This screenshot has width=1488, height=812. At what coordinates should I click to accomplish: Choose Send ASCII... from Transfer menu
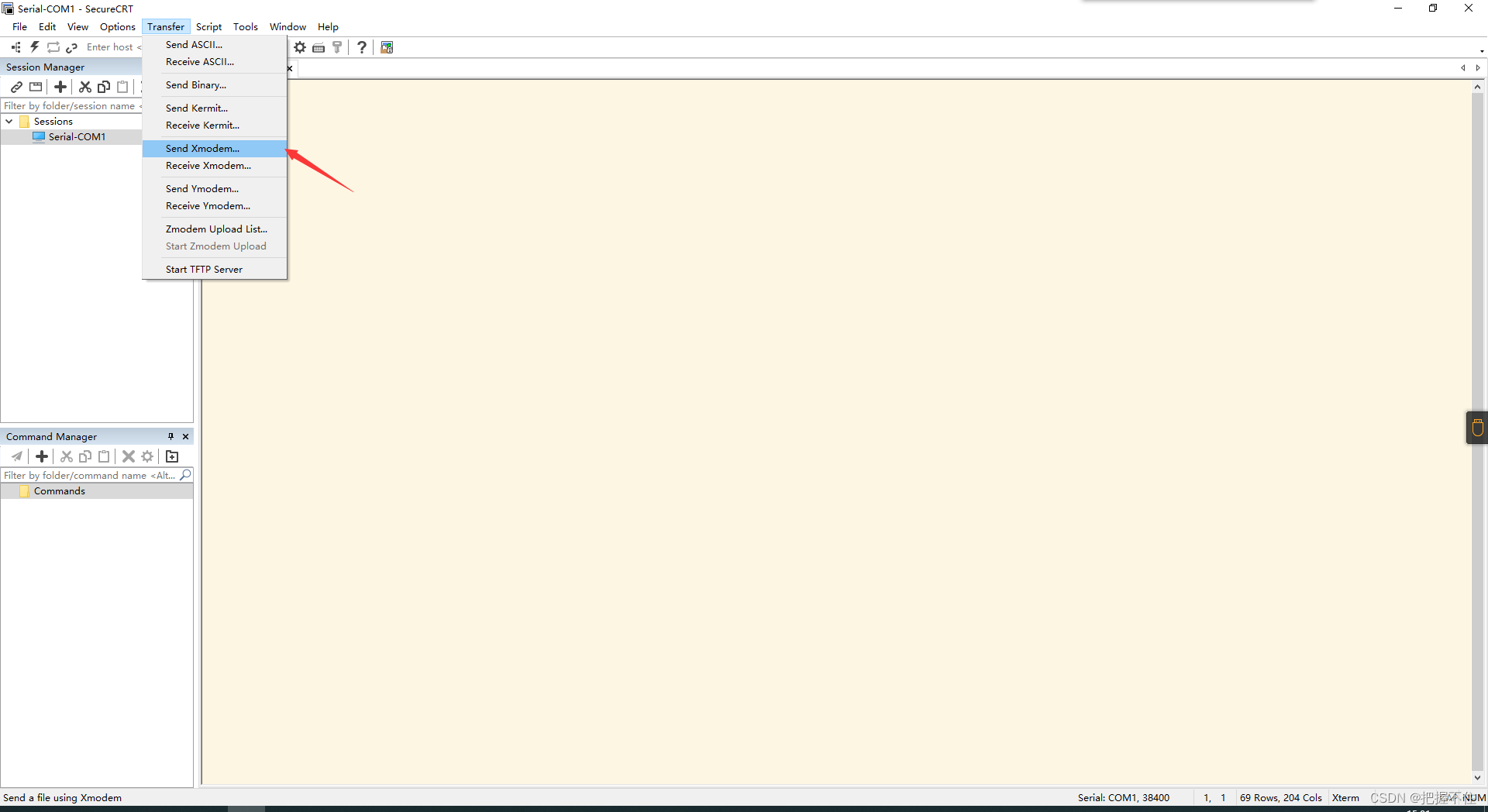click(215, 45)
